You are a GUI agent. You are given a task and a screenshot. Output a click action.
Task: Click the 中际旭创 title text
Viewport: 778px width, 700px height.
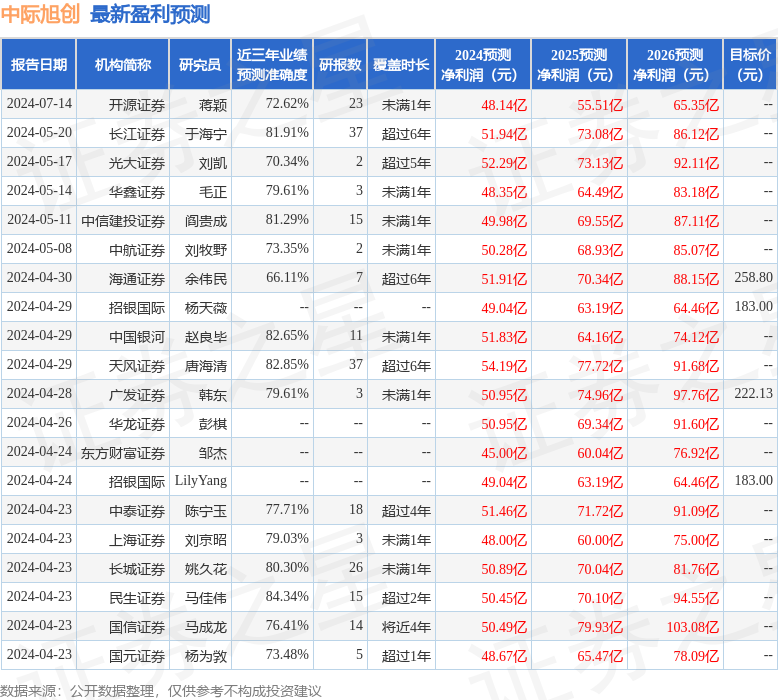(40, 14)
